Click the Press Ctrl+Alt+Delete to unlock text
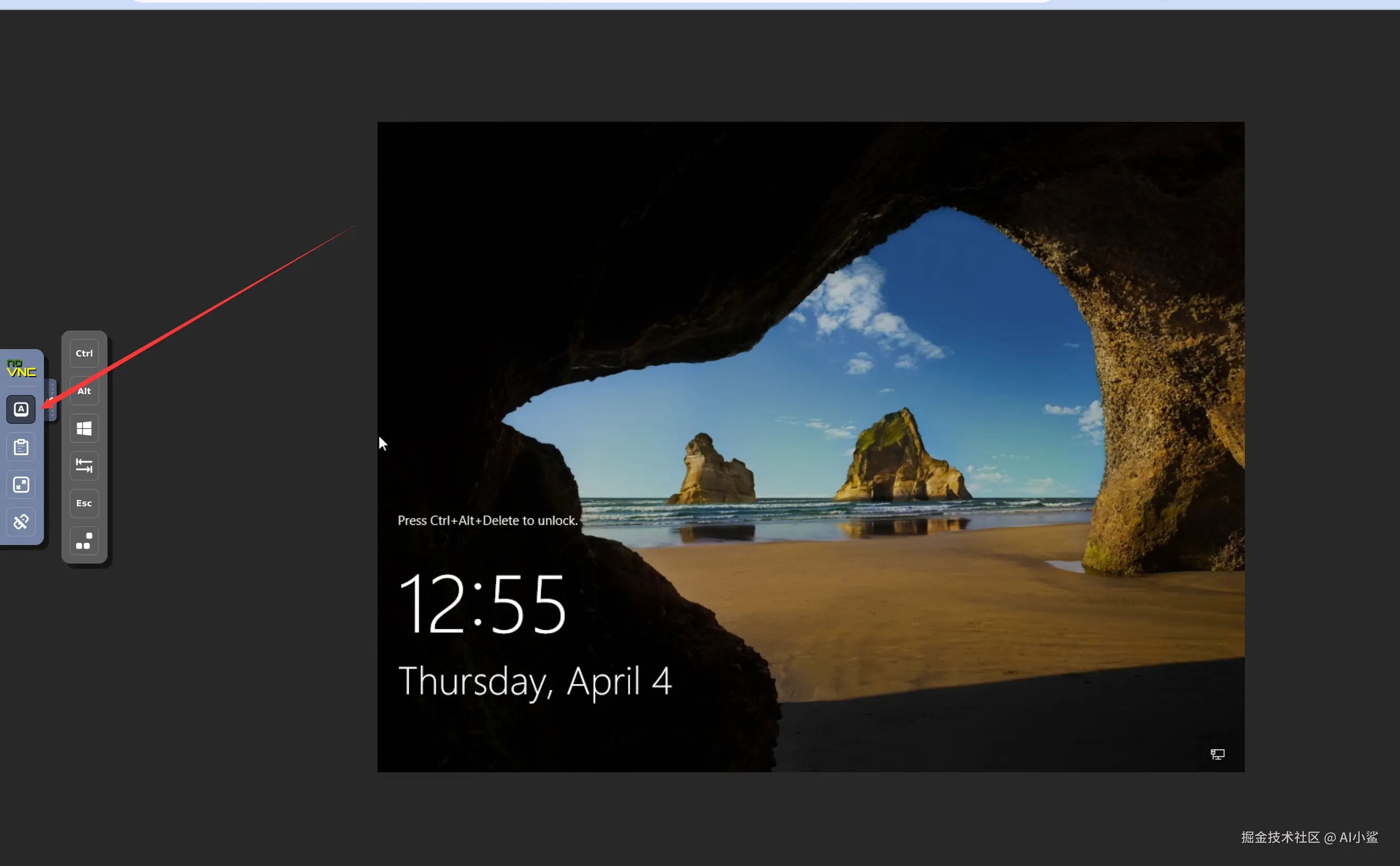 point(487,521)
